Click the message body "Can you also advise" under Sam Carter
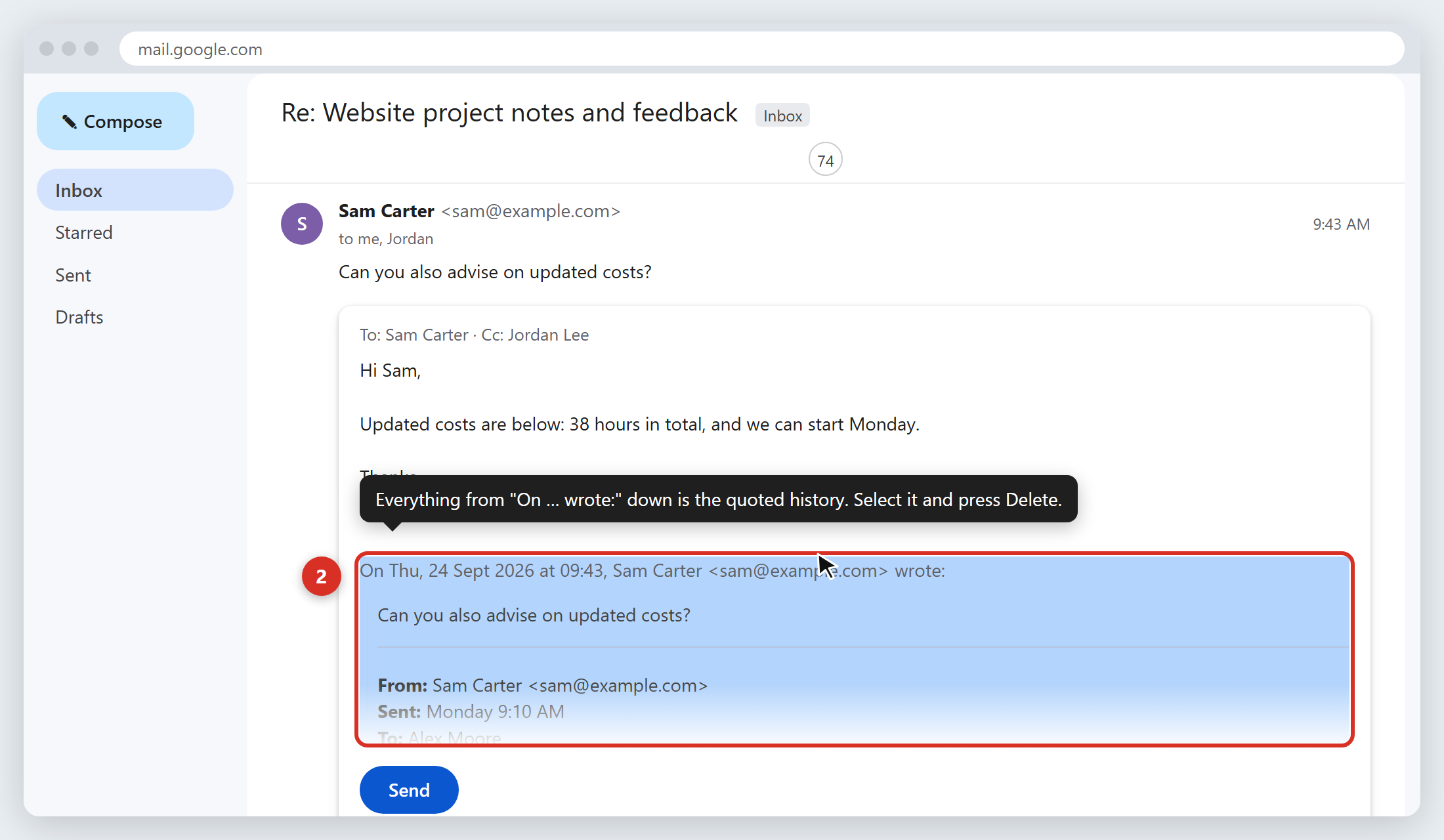Image resolution: width=1444 pixels, height=840 pixels. point(495,272)
